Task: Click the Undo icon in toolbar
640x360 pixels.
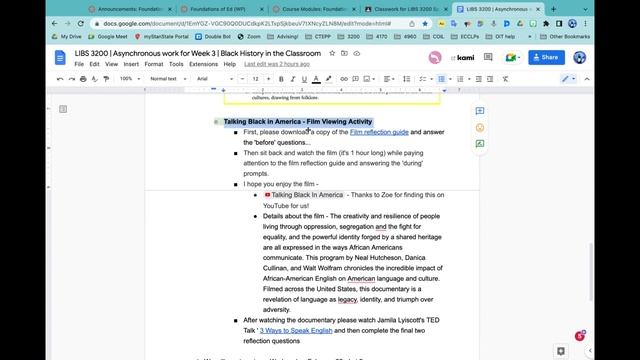Action: (x=60, y=79)
